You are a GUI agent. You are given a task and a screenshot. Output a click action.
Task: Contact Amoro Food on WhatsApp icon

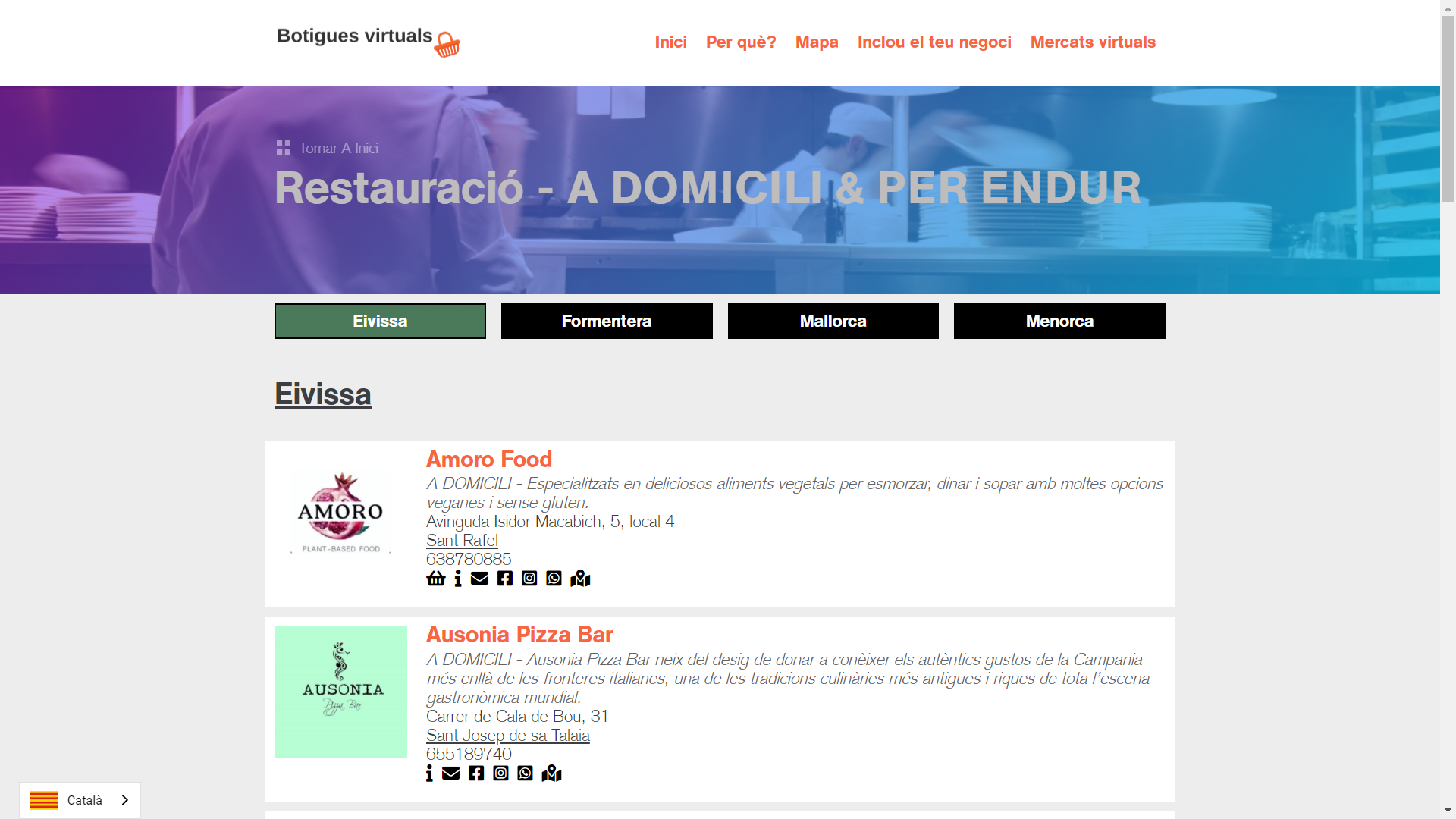pos(554,579)
